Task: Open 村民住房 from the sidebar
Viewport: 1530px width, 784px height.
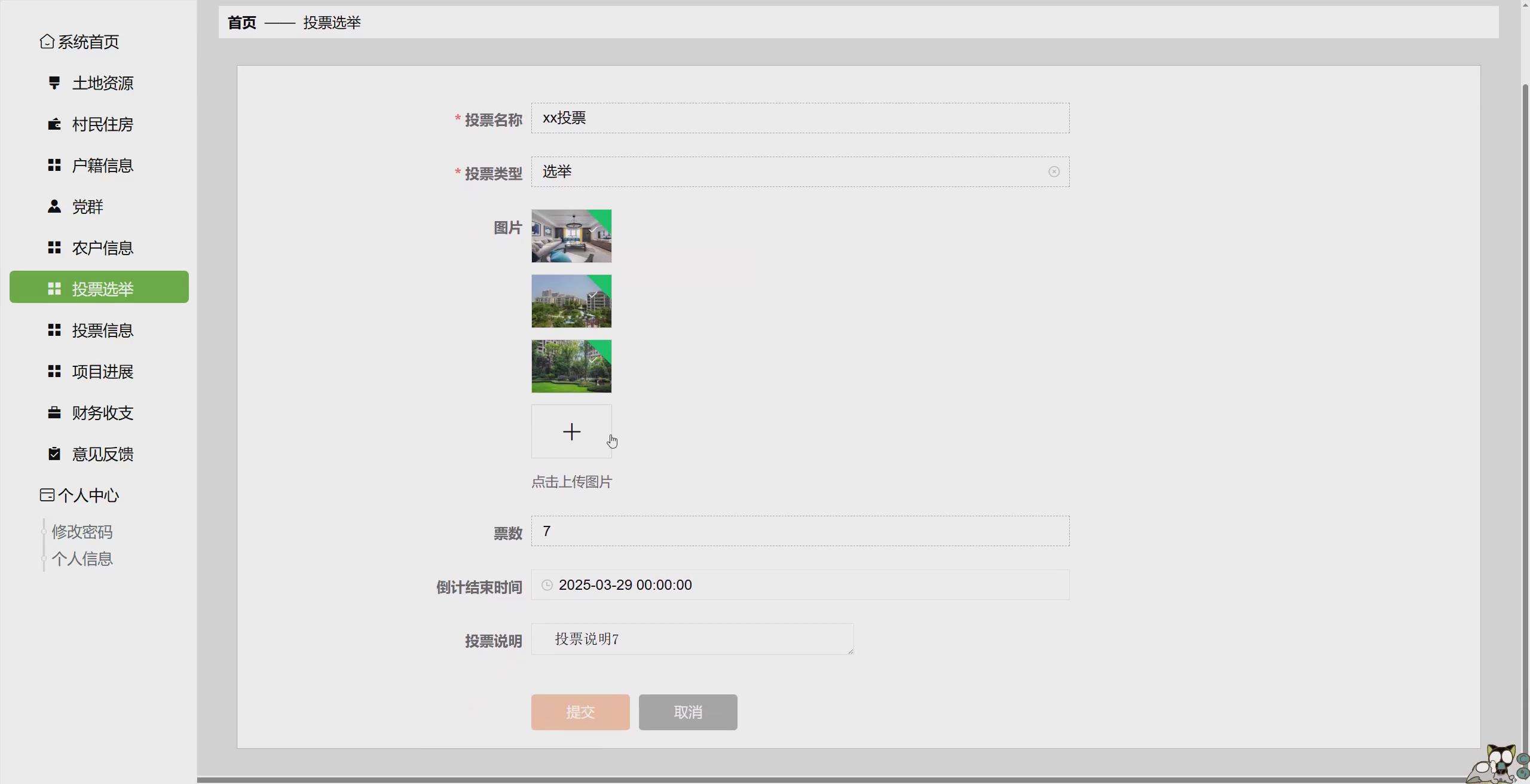Action: click(54, 124)
